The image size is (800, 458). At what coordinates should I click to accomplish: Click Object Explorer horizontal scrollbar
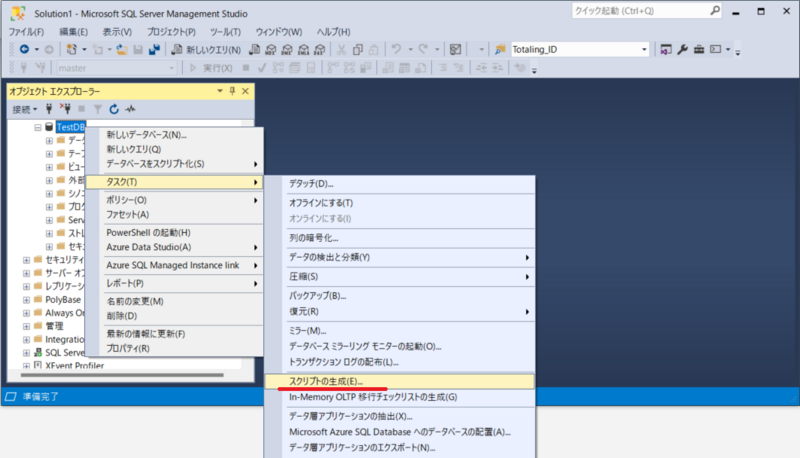tap(122, 375)
